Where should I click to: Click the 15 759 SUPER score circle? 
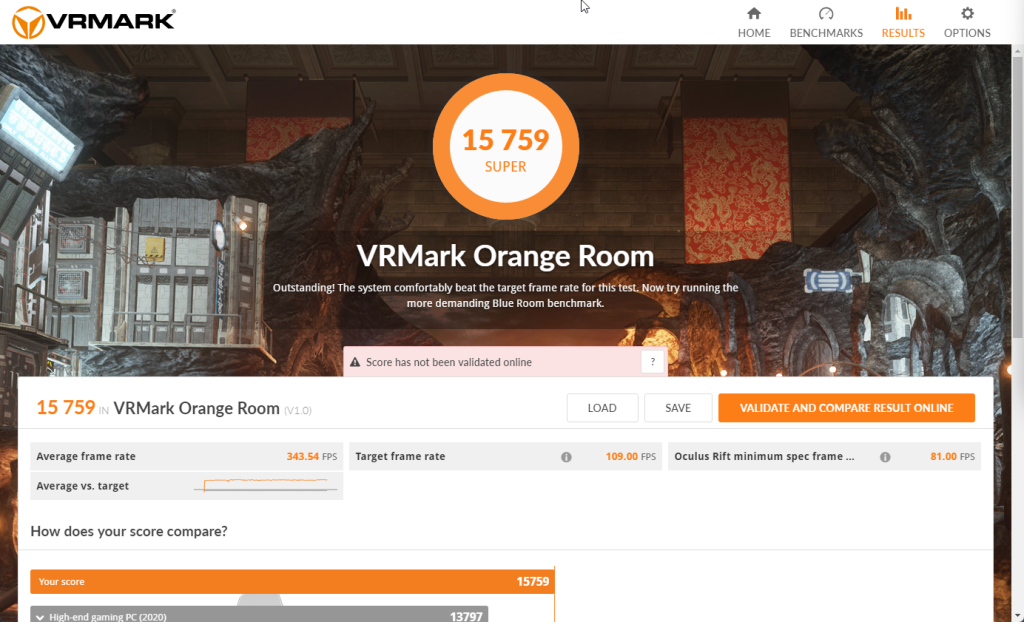[x=505, y=146]
